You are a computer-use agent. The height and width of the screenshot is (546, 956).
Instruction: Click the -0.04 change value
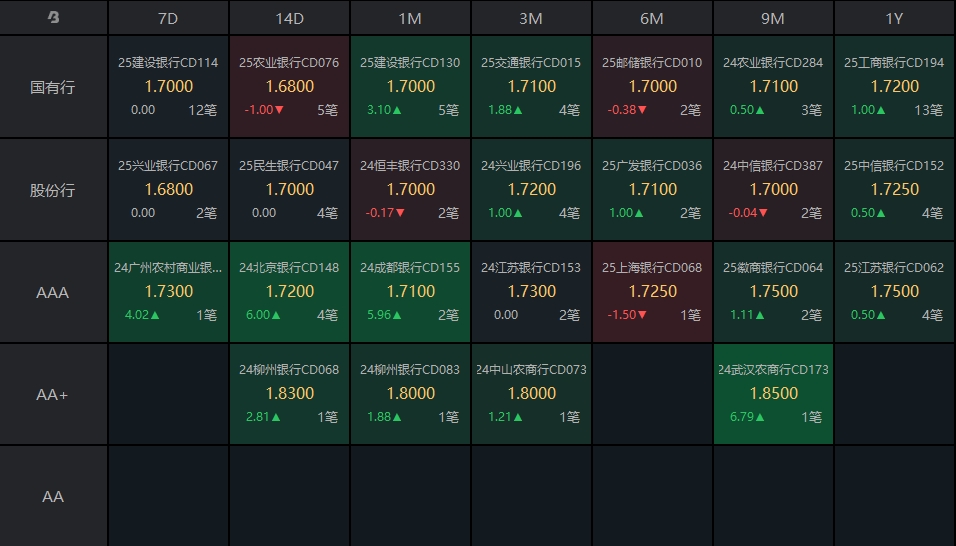(748, 213)
